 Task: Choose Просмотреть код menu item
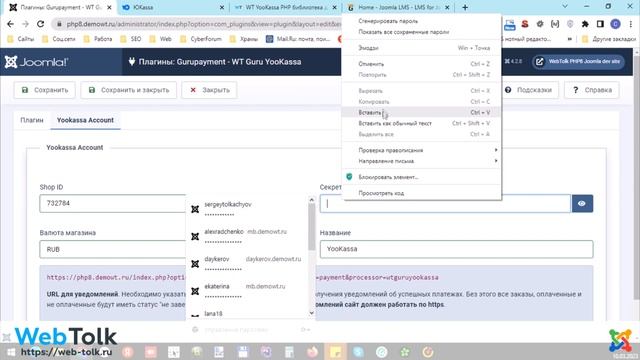tap(421, 193)
